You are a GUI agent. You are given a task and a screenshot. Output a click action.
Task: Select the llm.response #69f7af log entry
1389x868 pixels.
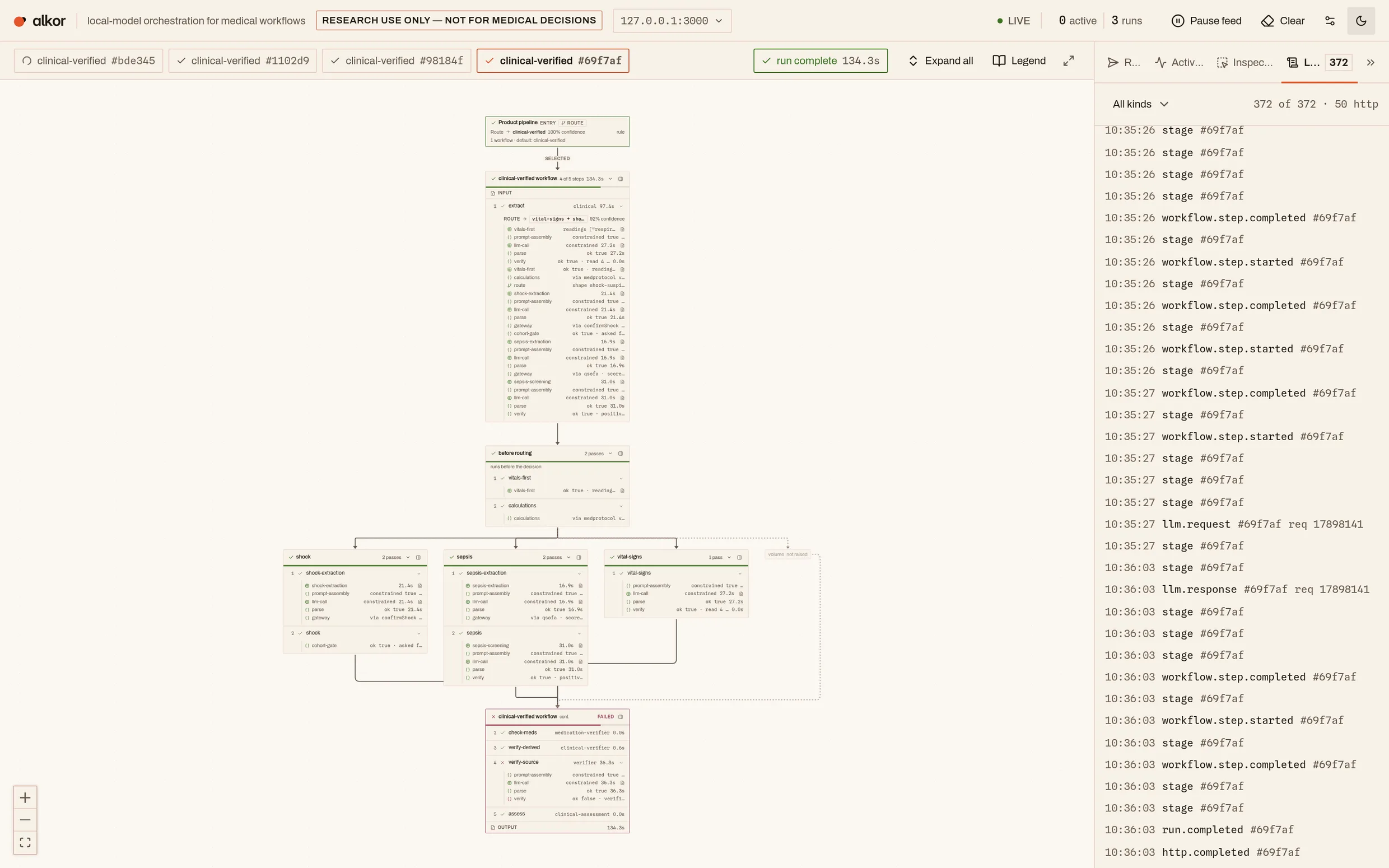1237,590
